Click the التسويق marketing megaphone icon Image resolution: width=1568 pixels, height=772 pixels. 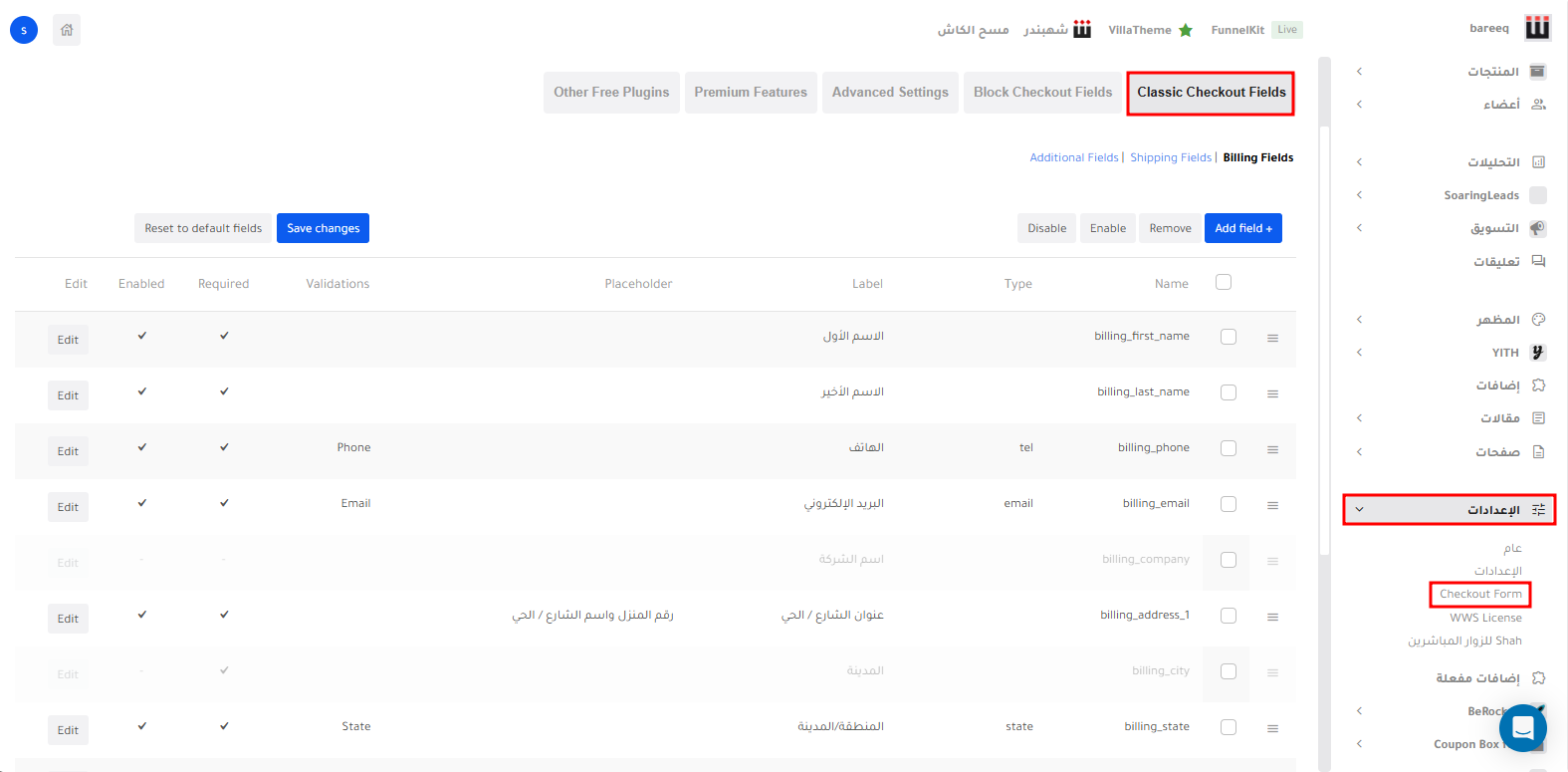[x=1538, y=228]
